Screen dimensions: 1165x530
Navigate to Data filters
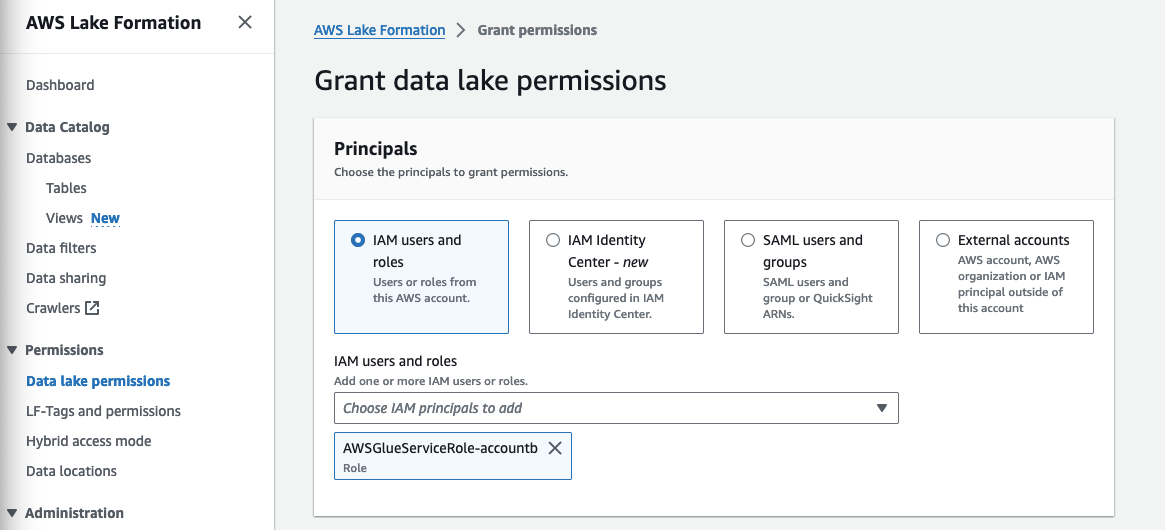[61, 248]
